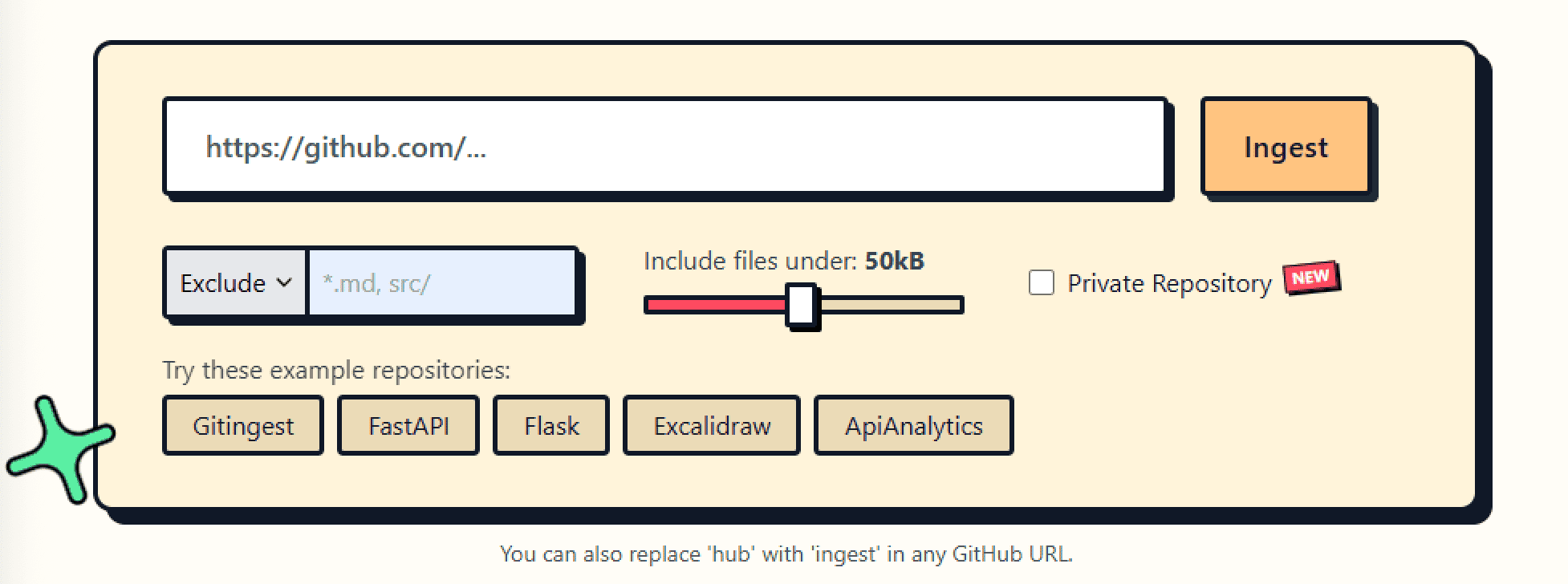Viewport: 1568px width, 584px height.
Task: Load the Excalidraw example repository
Action: click(x=711, y=426)
